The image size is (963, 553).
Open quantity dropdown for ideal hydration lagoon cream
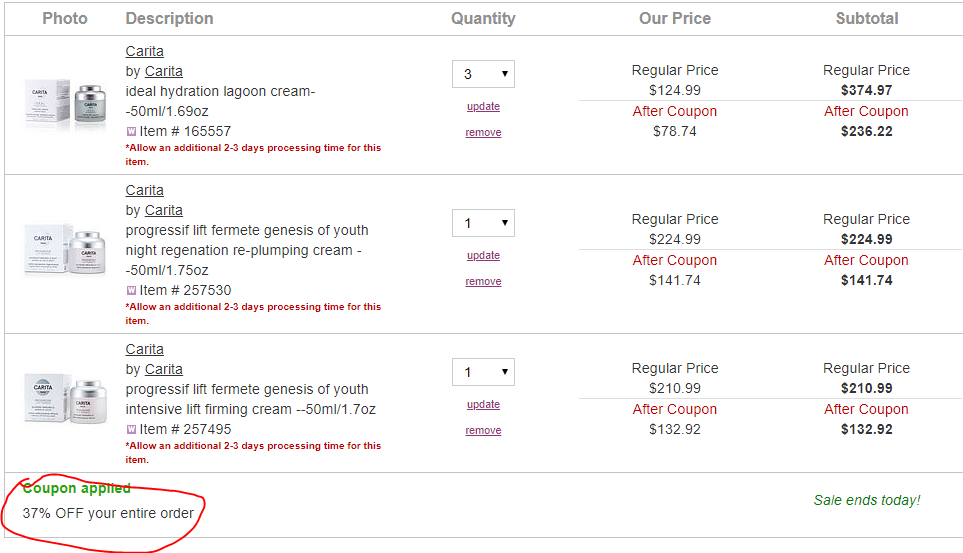point(483,74)
